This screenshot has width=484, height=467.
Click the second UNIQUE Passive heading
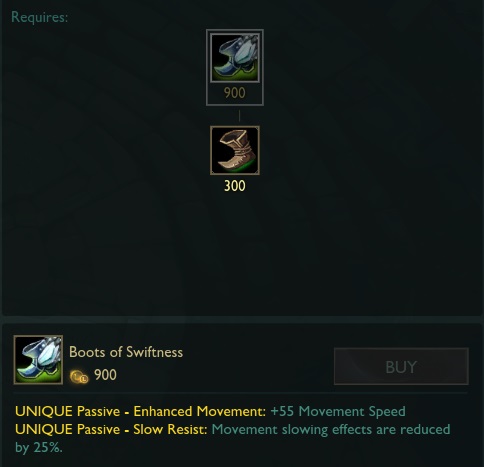click(x=67, y=429)
